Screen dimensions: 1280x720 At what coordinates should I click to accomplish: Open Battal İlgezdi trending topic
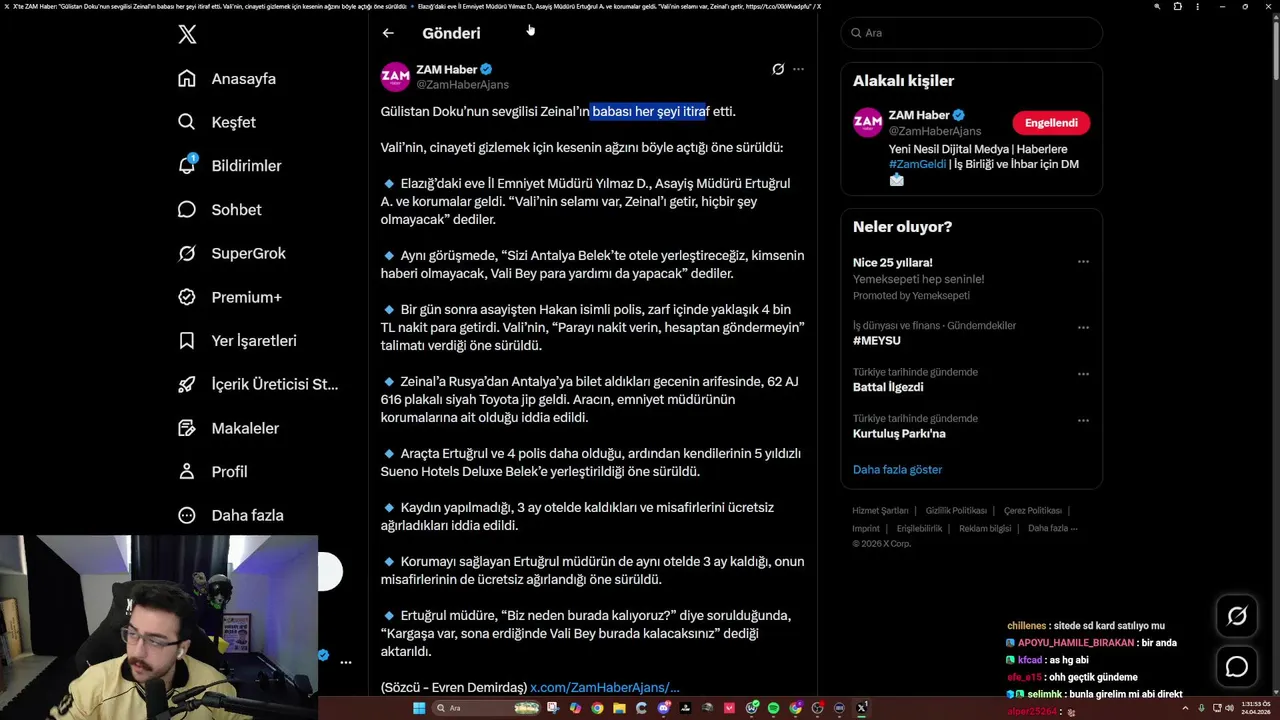[x=888, y=387]
